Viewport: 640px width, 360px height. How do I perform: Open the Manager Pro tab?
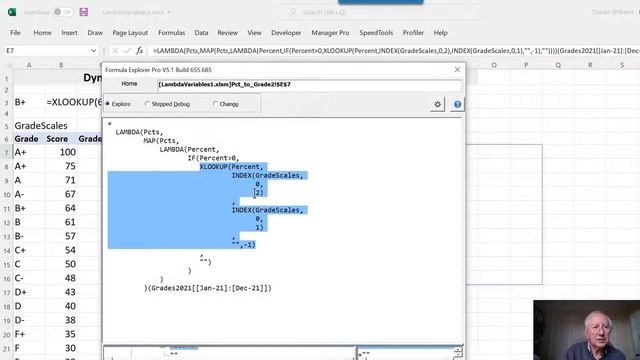click(x=330, y=33)
